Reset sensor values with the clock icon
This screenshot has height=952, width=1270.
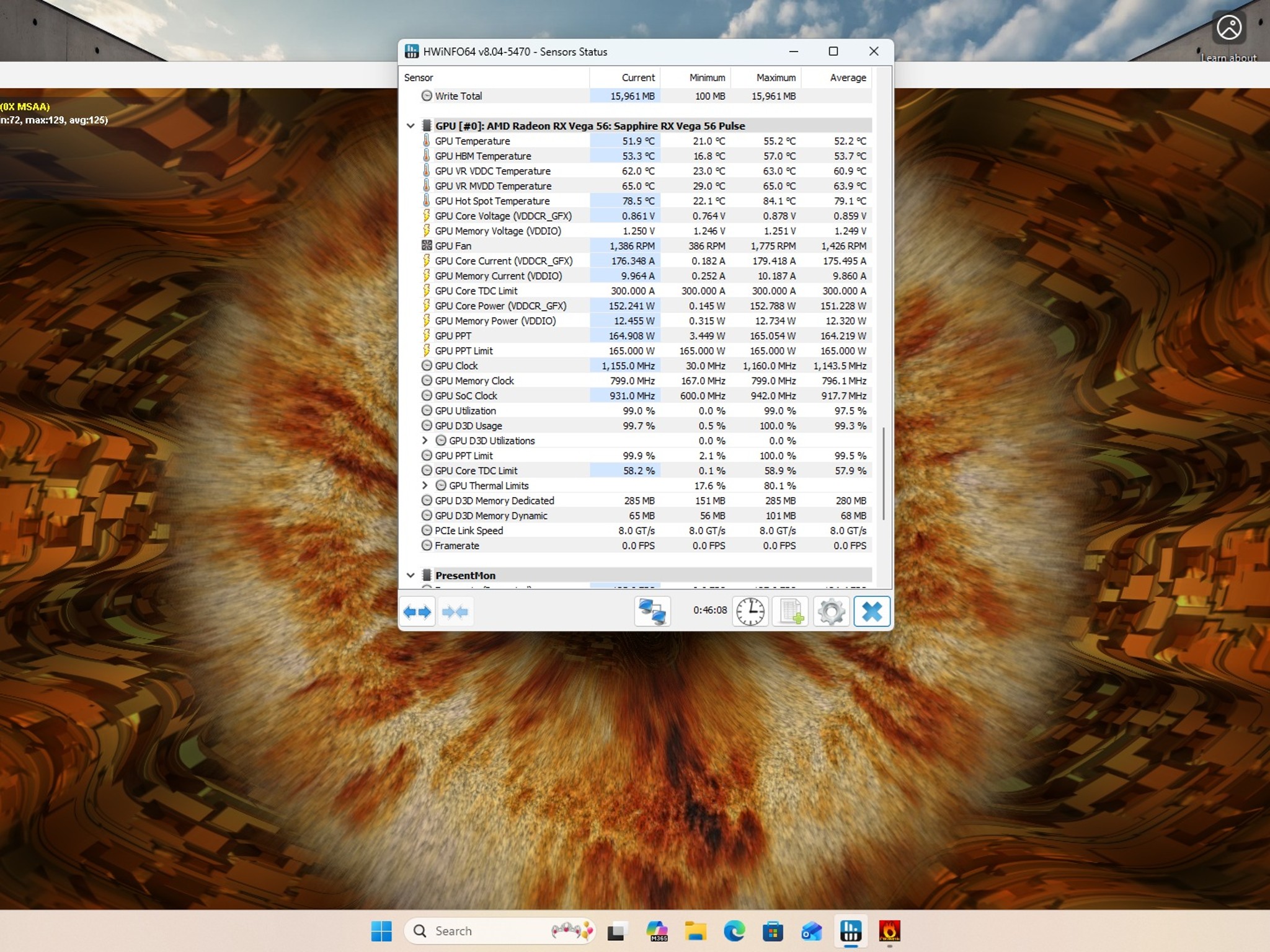(750, 611)
